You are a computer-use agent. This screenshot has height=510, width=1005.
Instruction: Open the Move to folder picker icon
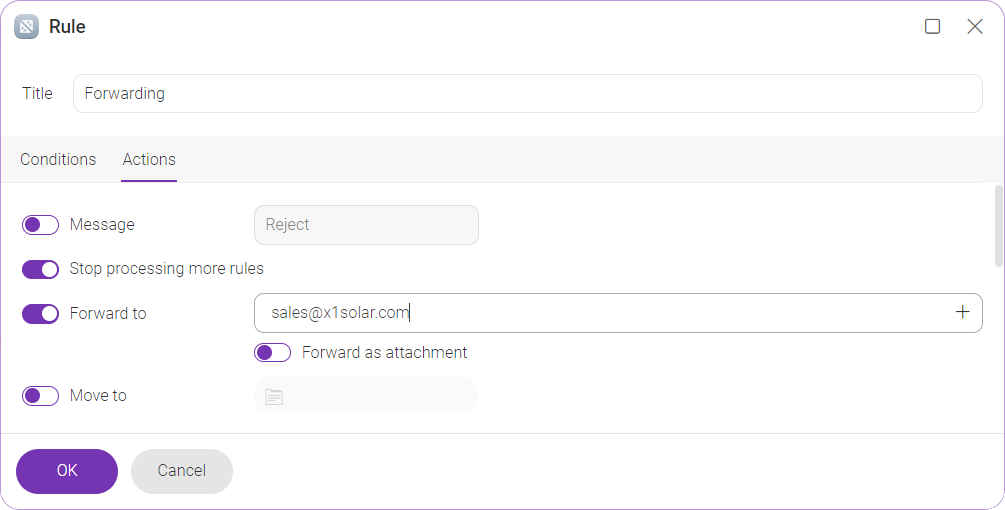[274, 397]
